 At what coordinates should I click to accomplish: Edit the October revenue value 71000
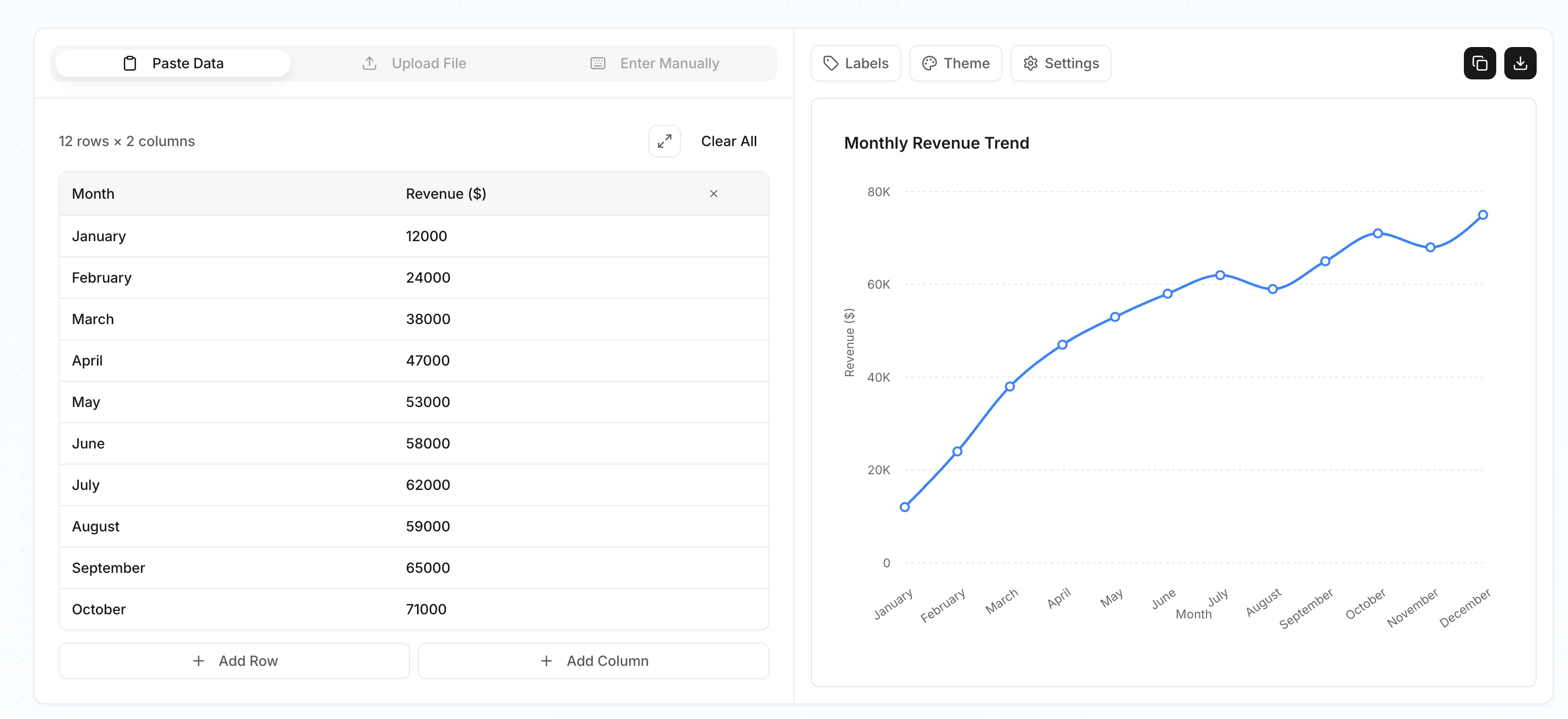426,609
